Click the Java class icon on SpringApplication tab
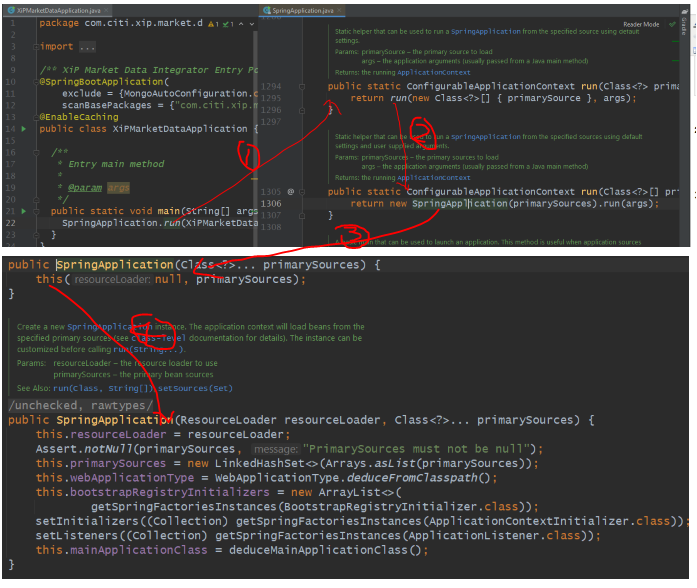 (x=267, y=10)
